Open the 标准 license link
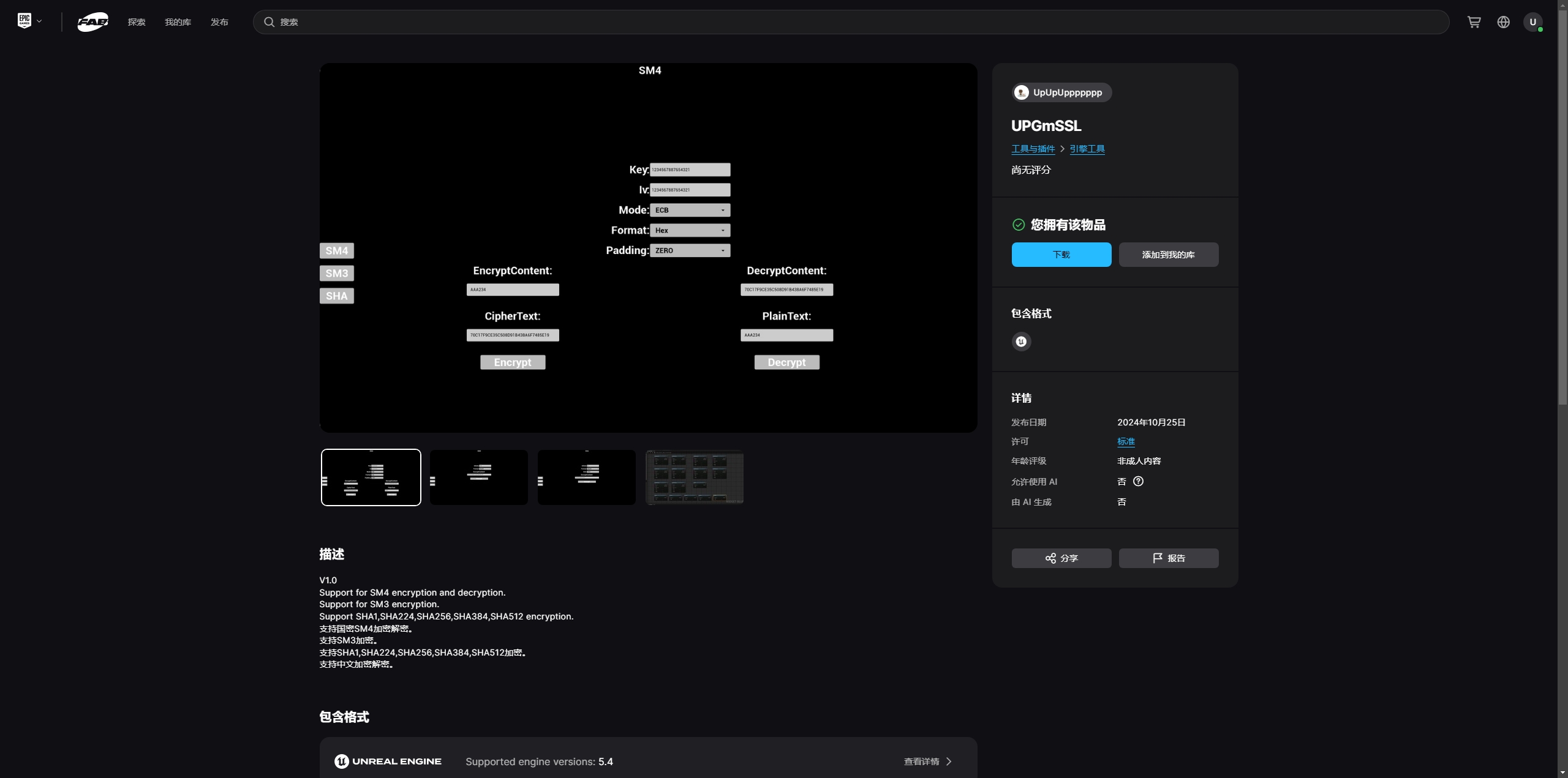The height and width of the screenshot is (778, 1568). tap(1126, 441)
